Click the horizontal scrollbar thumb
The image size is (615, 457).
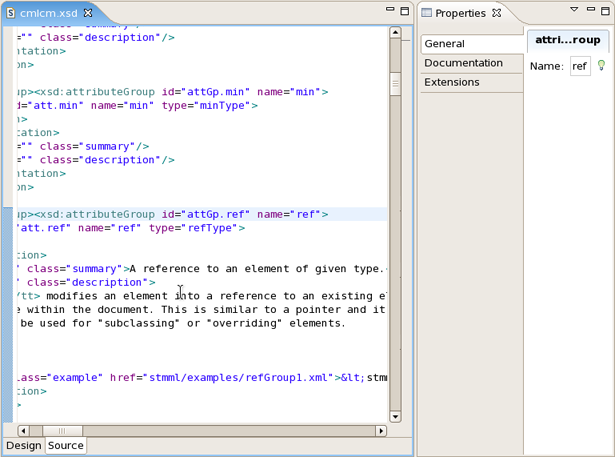pyautogui.click(x=62, y=431)
